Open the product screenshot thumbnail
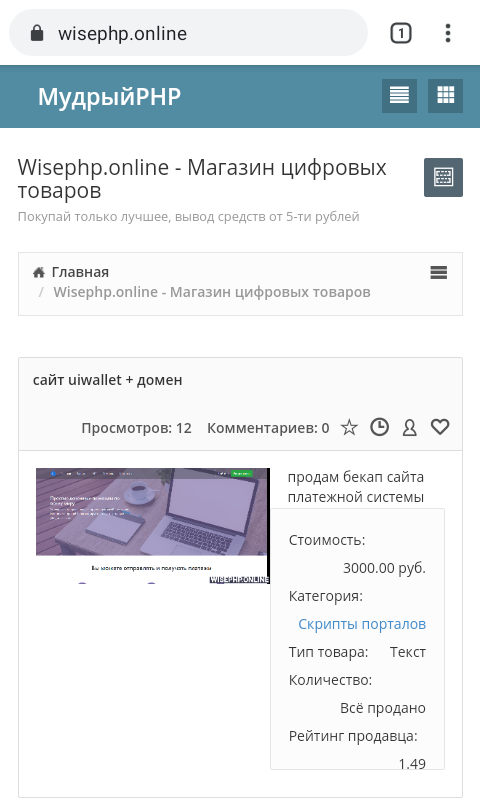 153,526
